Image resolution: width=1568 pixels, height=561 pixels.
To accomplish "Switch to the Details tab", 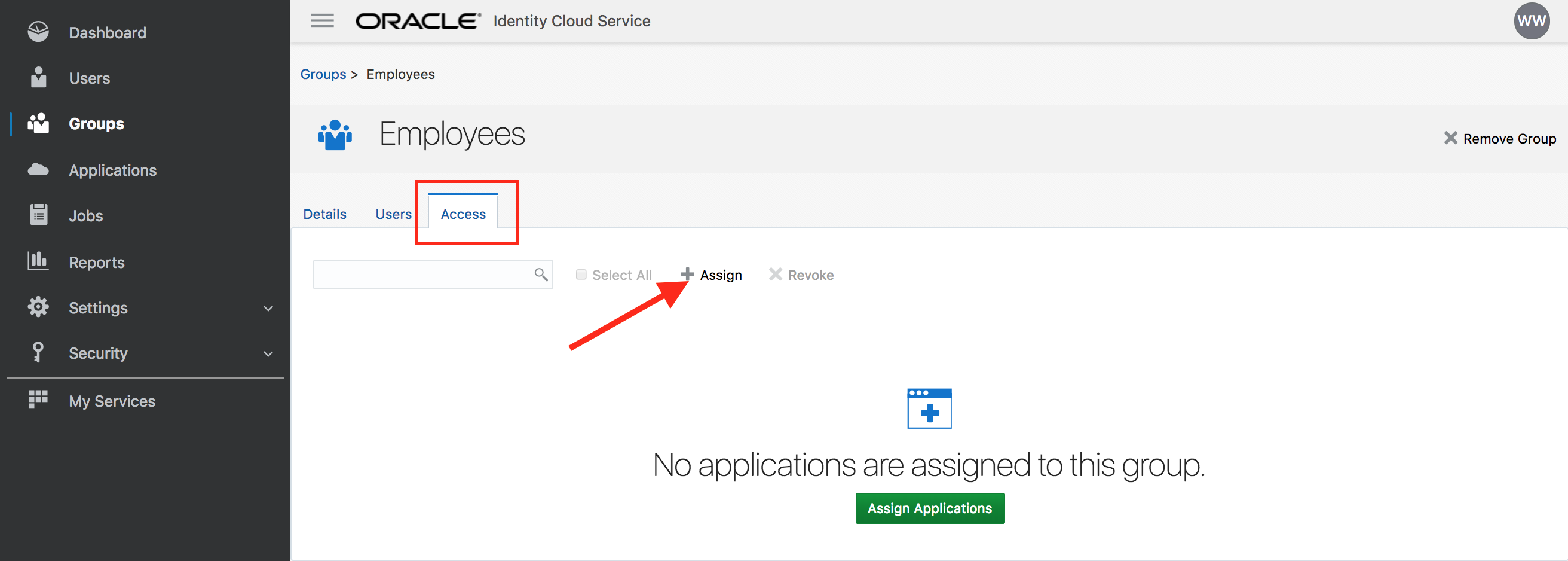I will pyautogui.click(x=324, y=214).
